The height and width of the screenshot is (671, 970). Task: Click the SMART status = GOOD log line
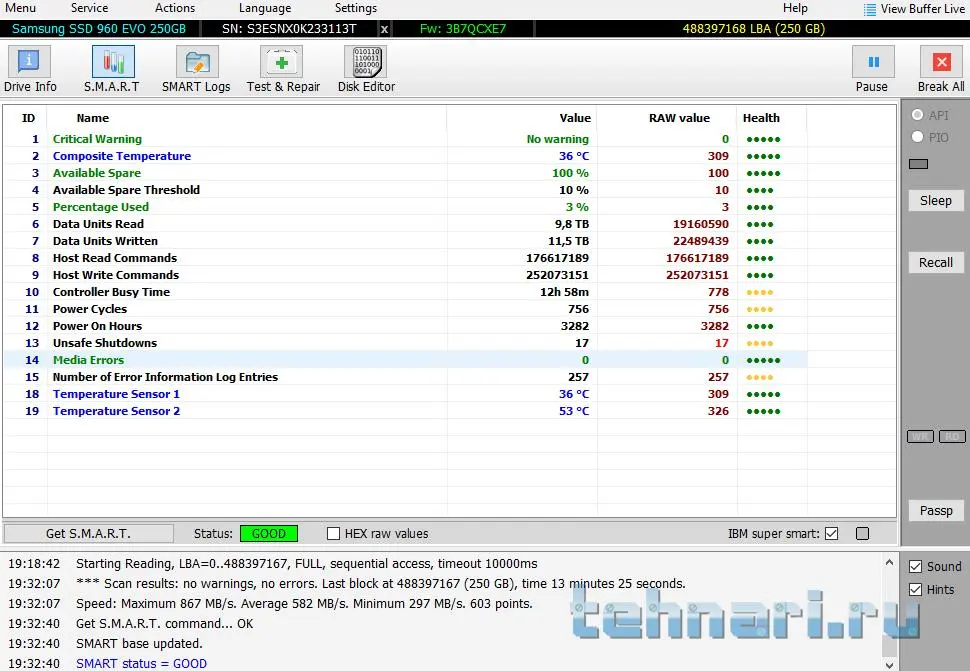coord(141,664)
